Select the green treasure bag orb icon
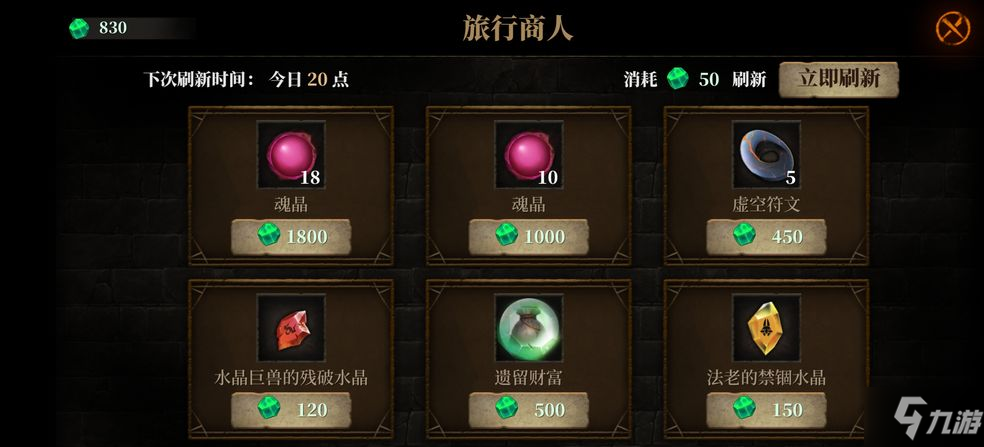This screenshot has width=984, height=447. click(x=528, y=328)
